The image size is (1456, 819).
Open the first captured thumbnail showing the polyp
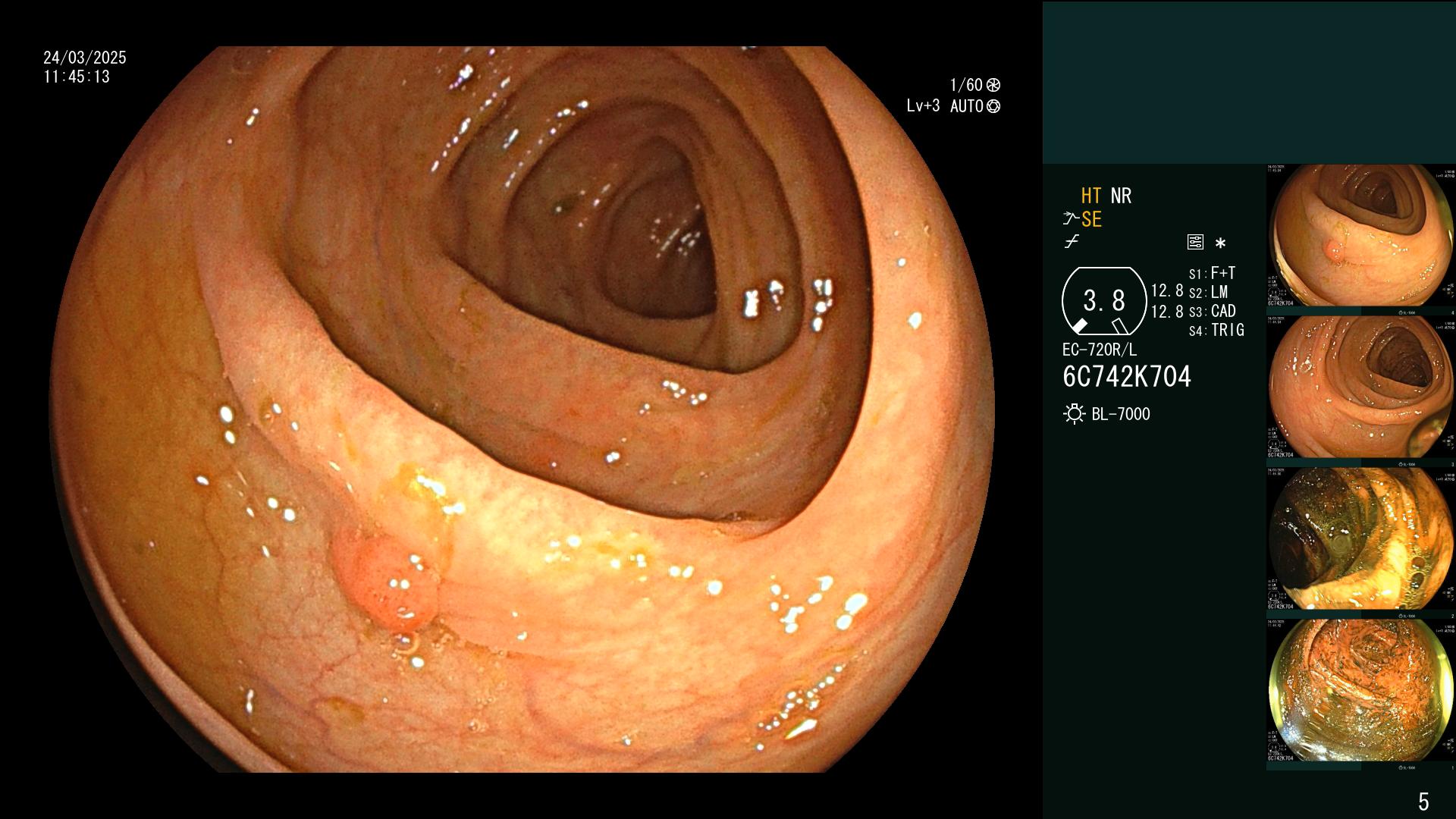(1360, 236)
